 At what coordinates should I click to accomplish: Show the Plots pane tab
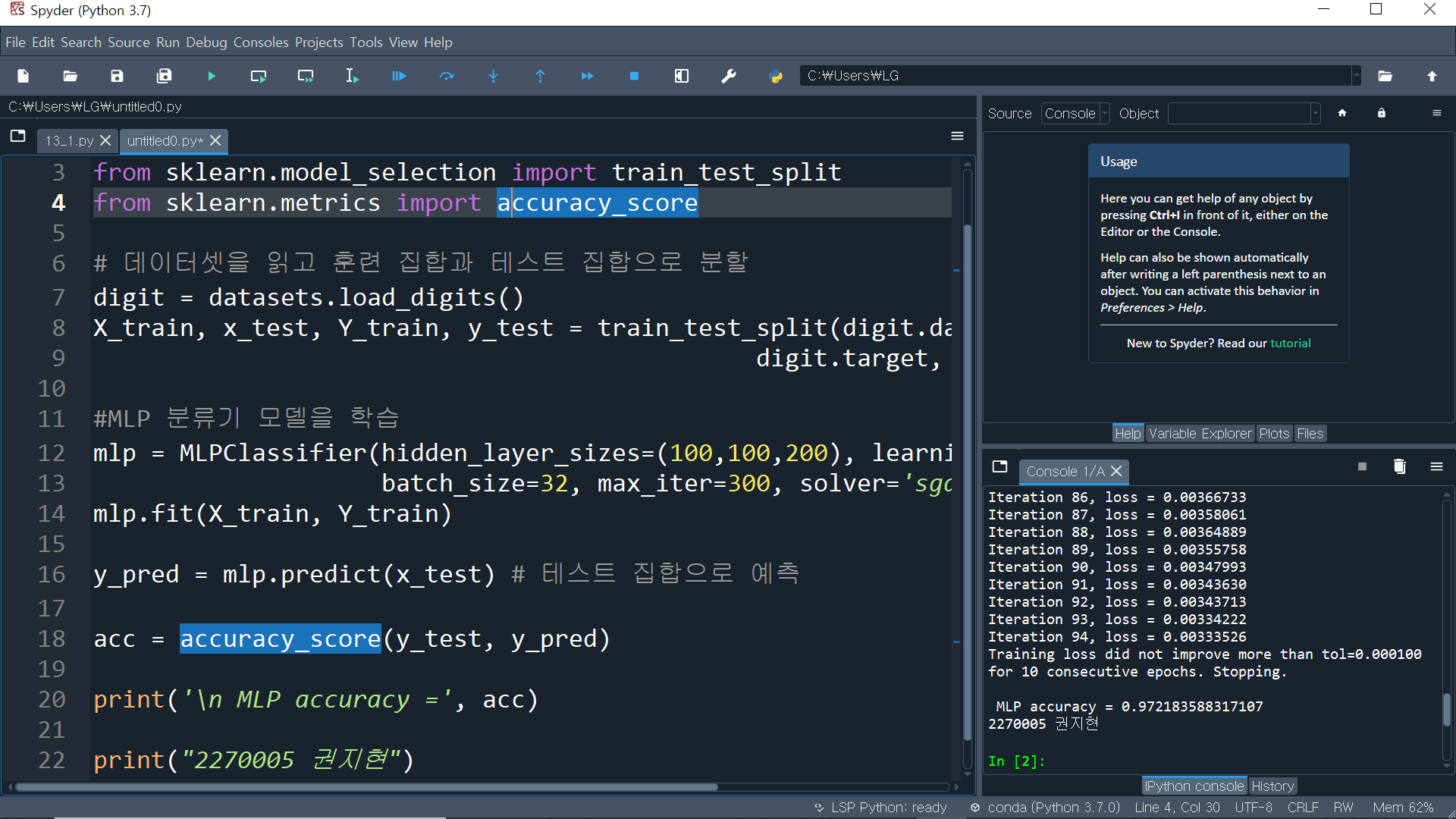pos(1274,434)
